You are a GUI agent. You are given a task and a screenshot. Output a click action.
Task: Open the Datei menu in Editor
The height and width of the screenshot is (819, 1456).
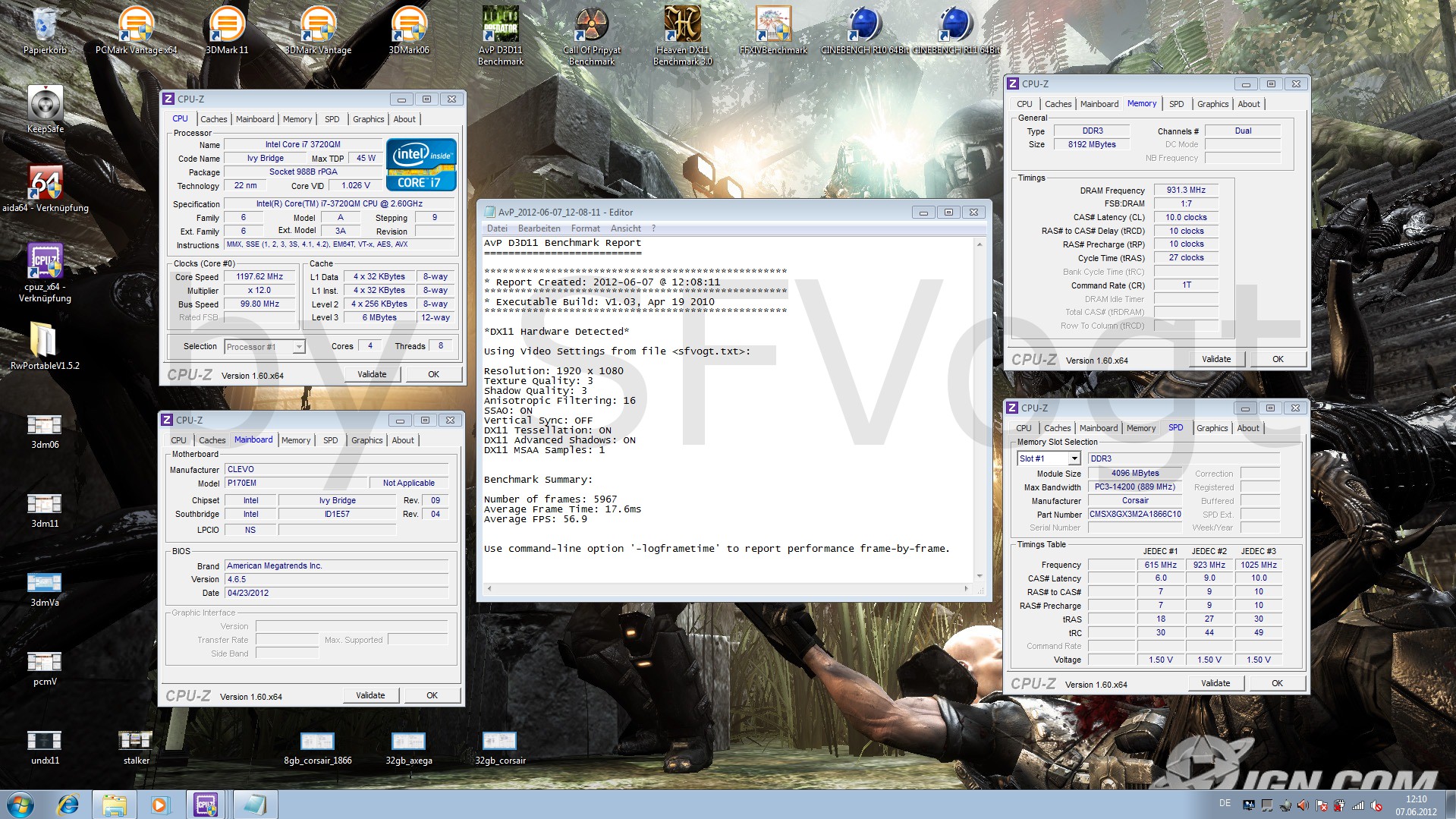point(497,228)
